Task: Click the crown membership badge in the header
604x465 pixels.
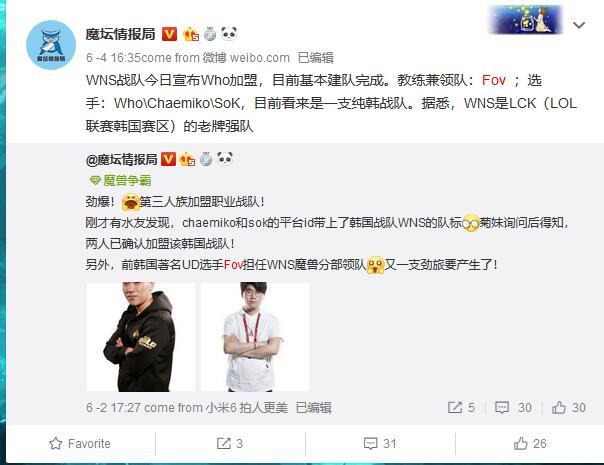Action: pos(191,35)
